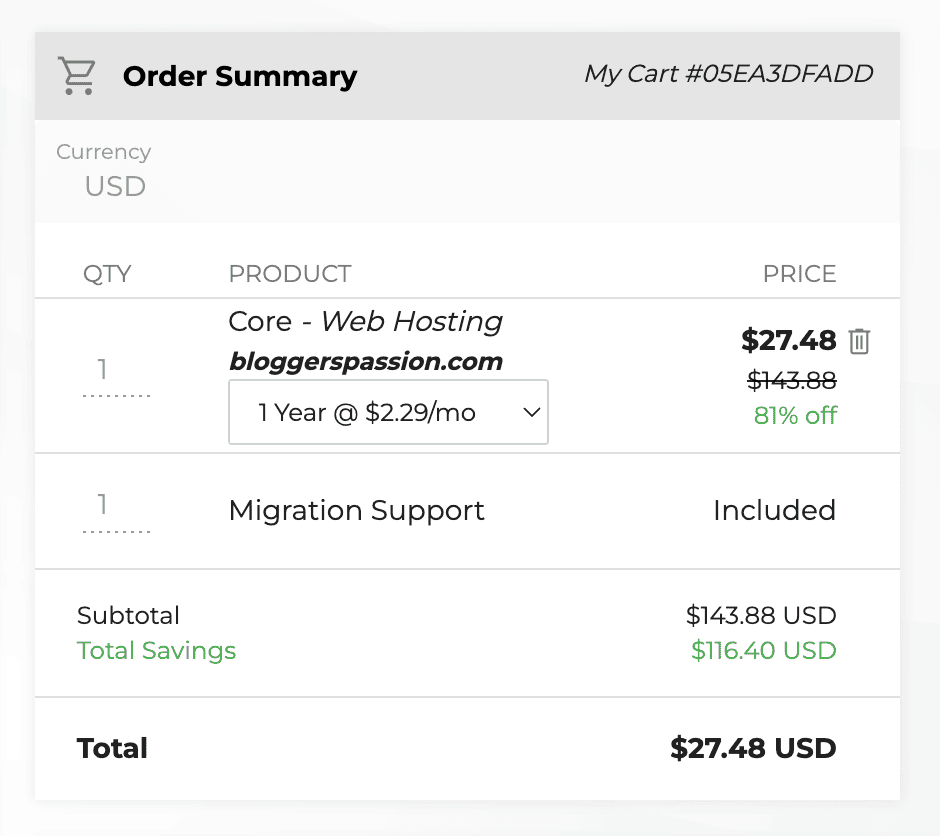Click the shopping cart icon
The image size is (940, 836).
point(77,74)
